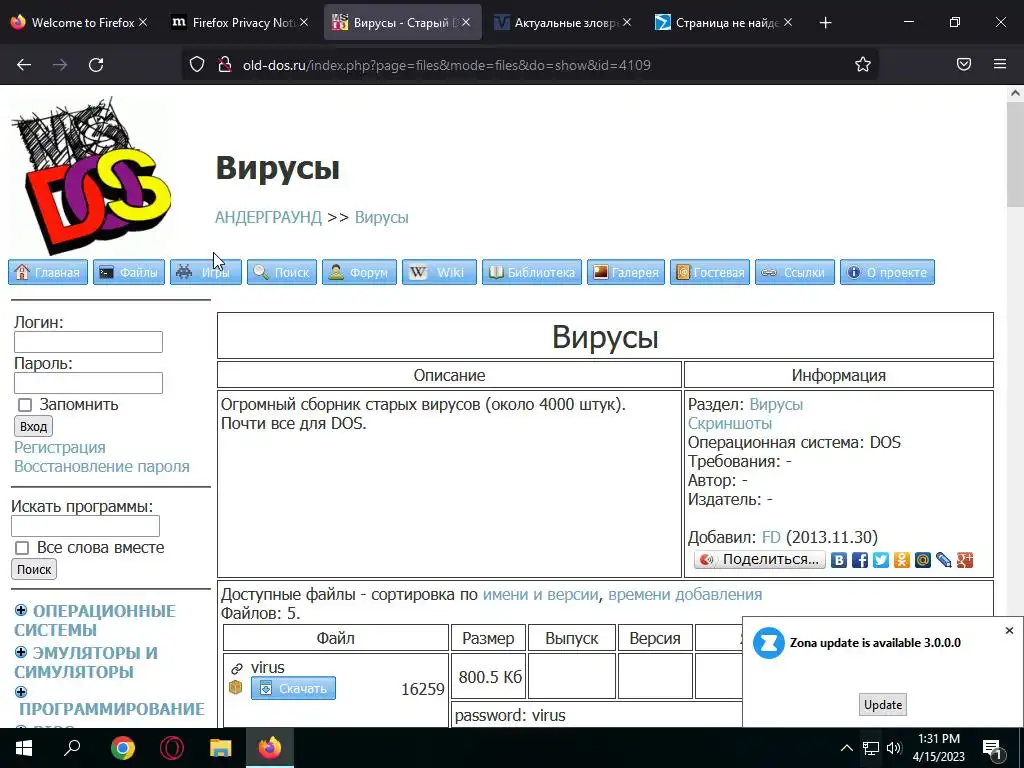Open Регистрация link
The image size is (1024, 768).
pos(60,447)
